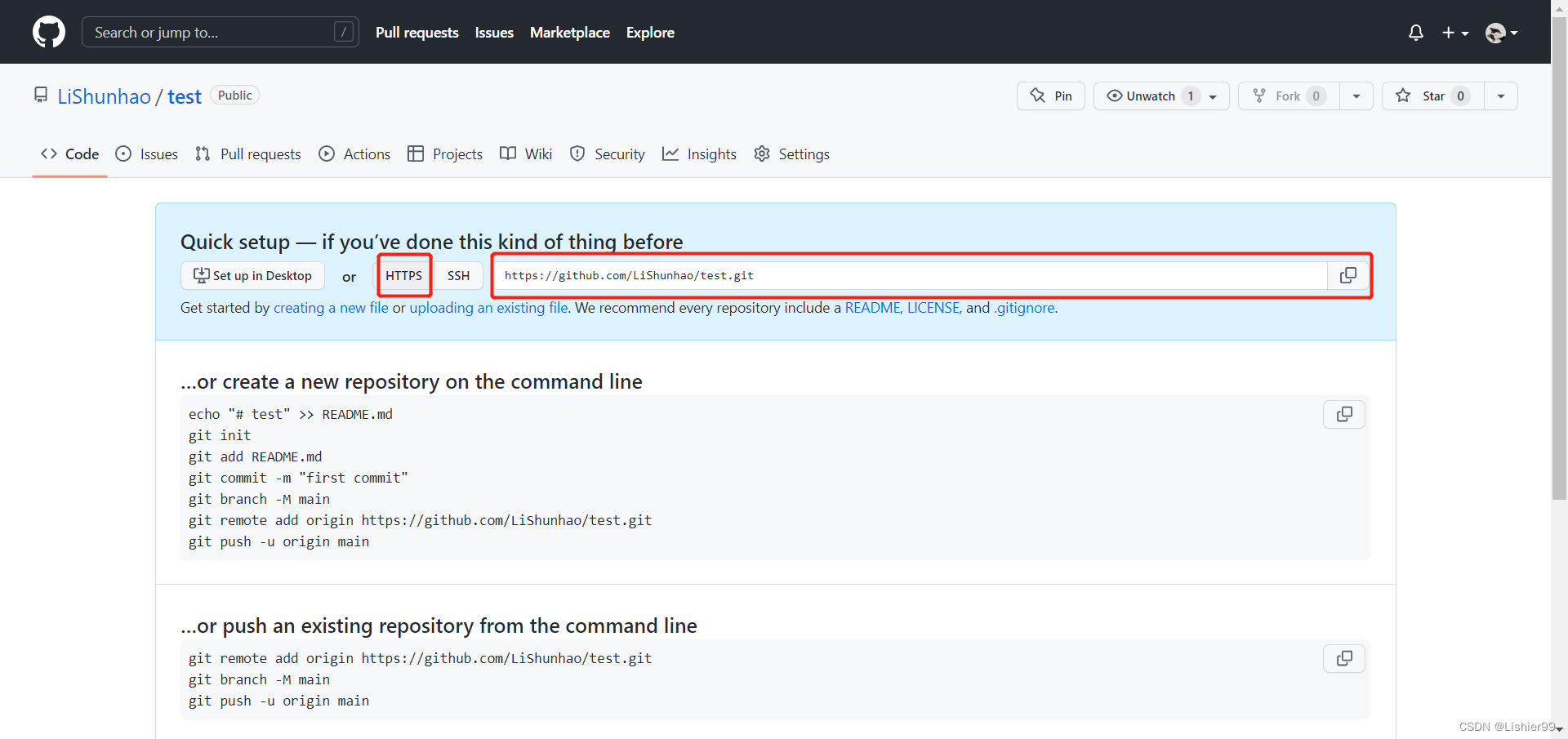
Task: Click the Public visibility badge
Action: (x=234, y=95)
